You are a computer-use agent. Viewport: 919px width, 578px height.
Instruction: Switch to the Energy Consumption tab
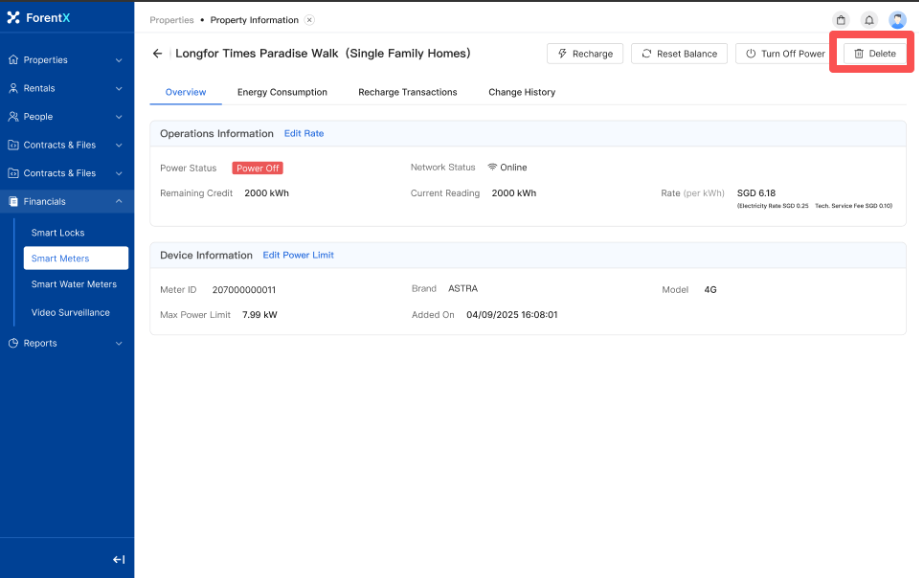pyautogui.click(x=282, y=92)
